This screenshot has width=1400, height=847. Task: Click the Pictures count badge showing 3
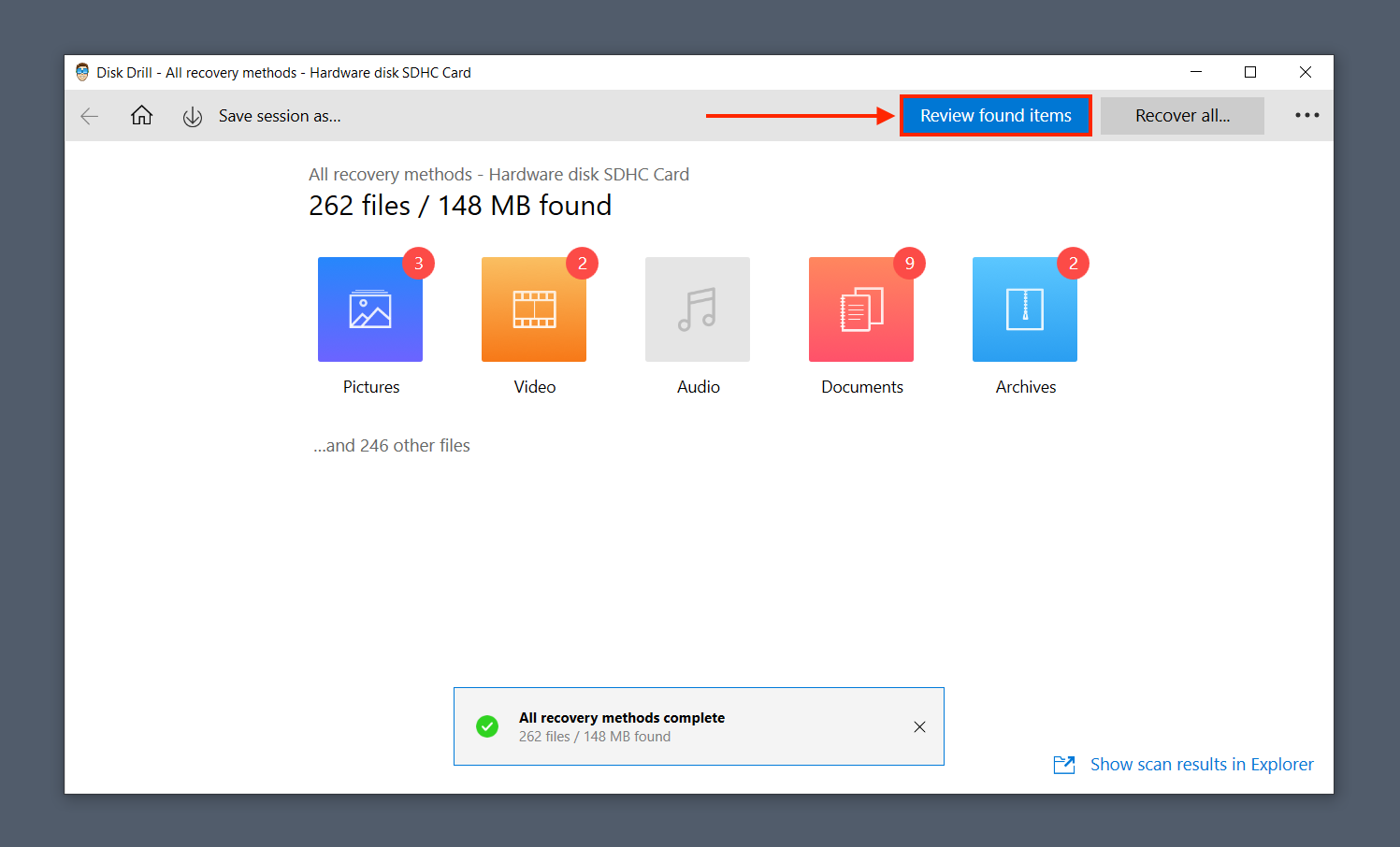[419, 264]
